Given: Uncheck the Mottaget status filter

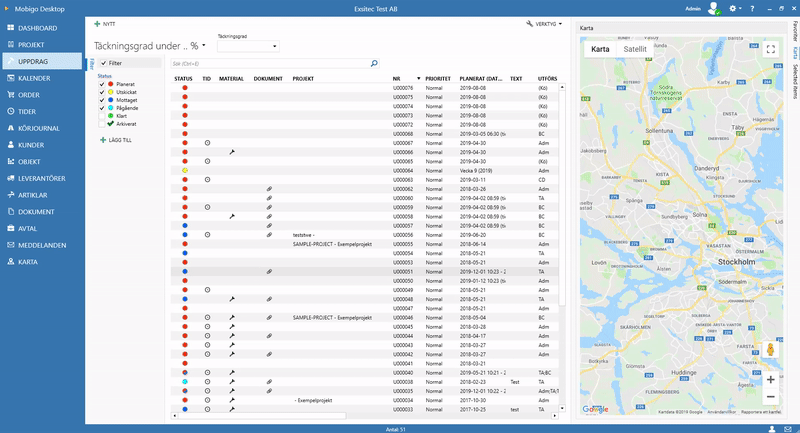Looking at the screenshot, I should [102, 100].
